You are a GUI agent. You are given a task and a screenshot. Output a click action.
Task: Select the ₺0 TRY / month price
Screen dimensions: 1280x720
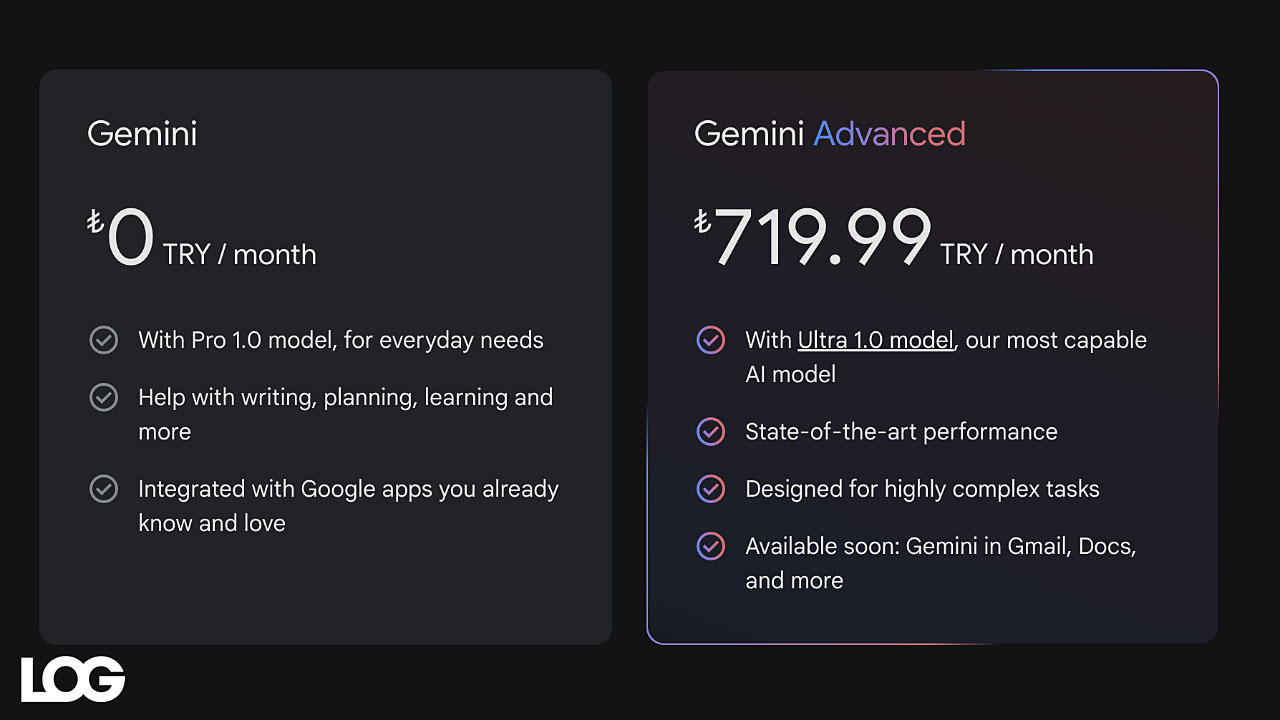point(202,238)
